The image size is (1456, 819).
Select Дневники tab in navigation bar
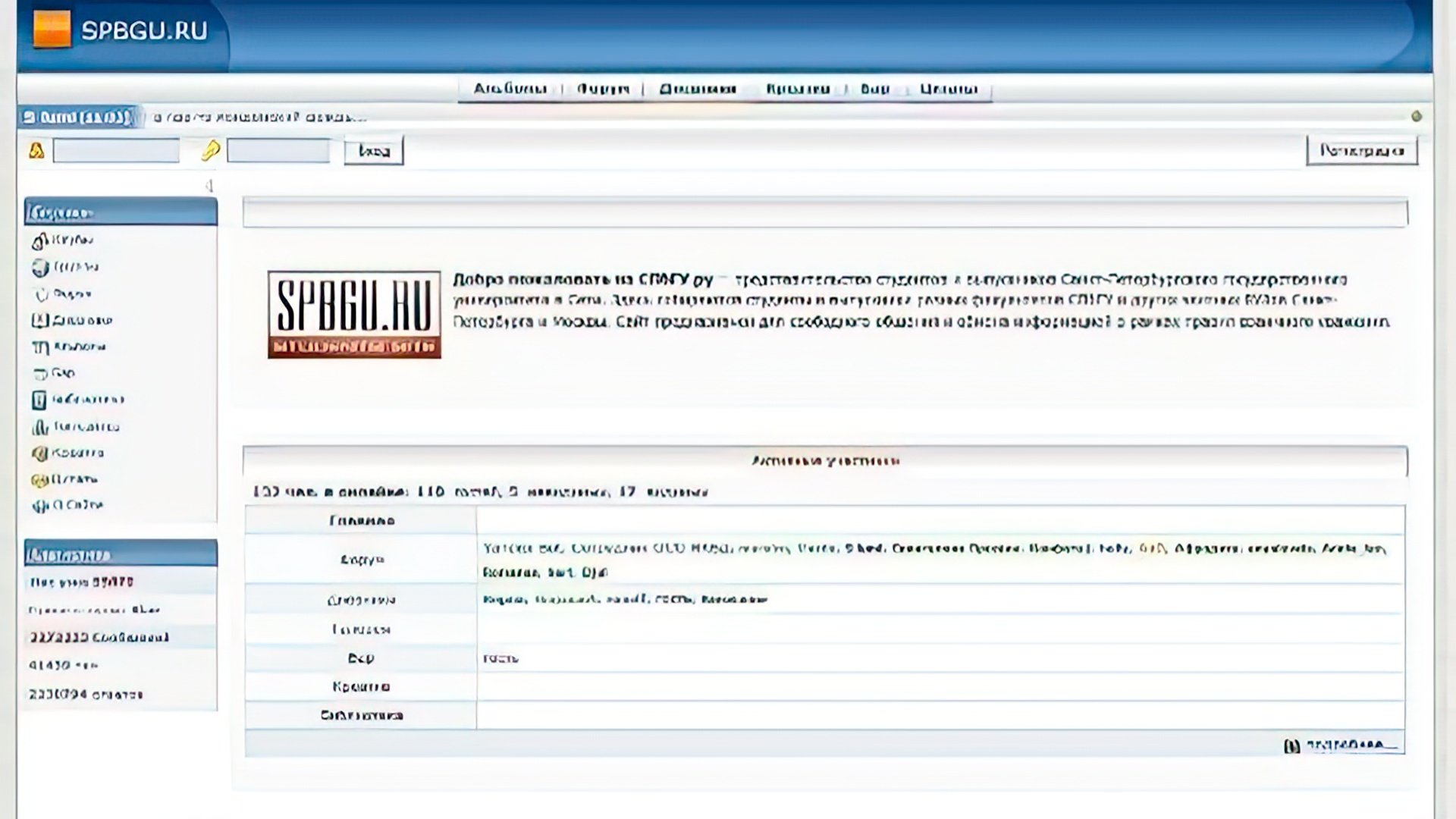[x=698, y=88]
